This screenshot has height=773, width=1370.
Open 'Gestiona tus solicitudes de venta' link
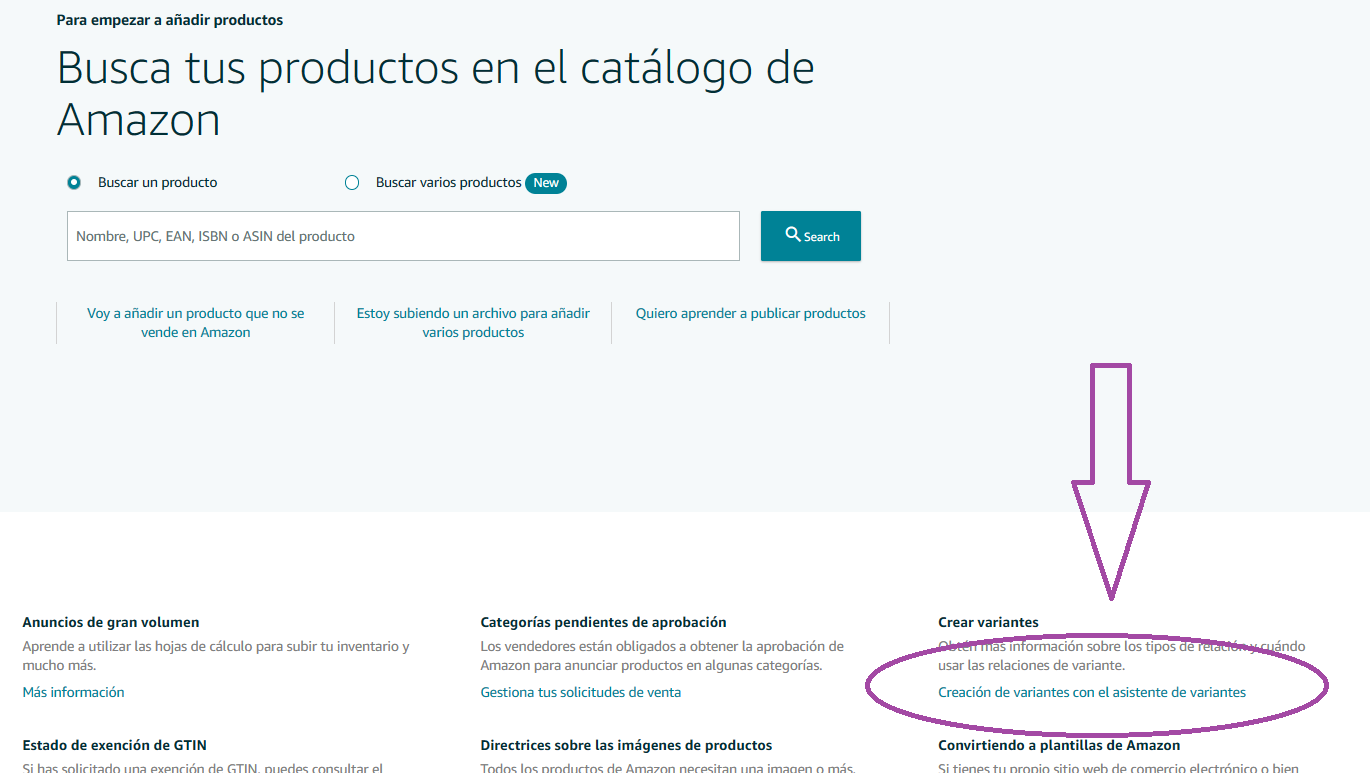click(x=581, y=692)
